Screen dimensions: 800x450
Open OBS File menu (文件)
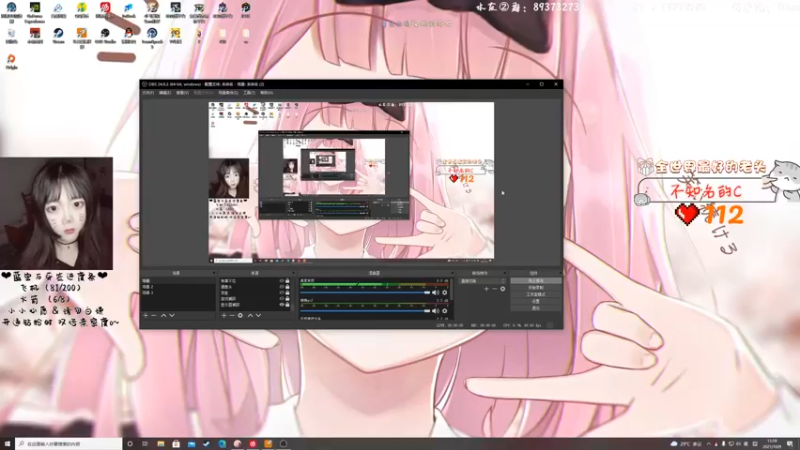click(148, 93)
